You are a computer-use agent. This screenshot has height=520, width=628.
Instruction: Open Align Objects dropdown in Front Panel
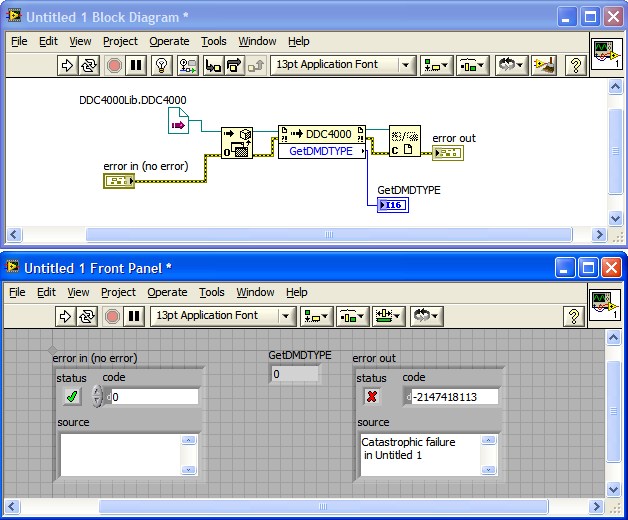316,316
